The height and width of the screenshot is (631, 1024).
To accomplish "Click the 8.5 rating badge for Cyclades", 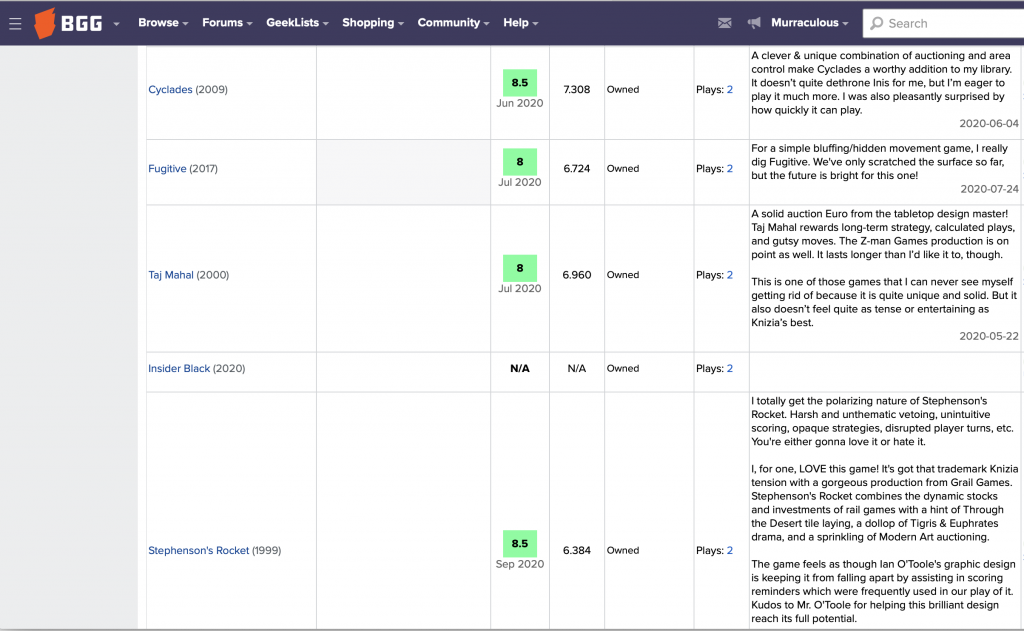I will tap(520, 83).
